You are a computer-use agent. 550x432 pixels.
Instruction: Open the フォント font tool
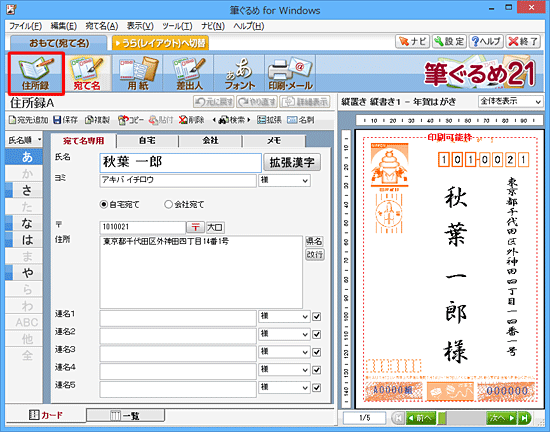[239, 74]
